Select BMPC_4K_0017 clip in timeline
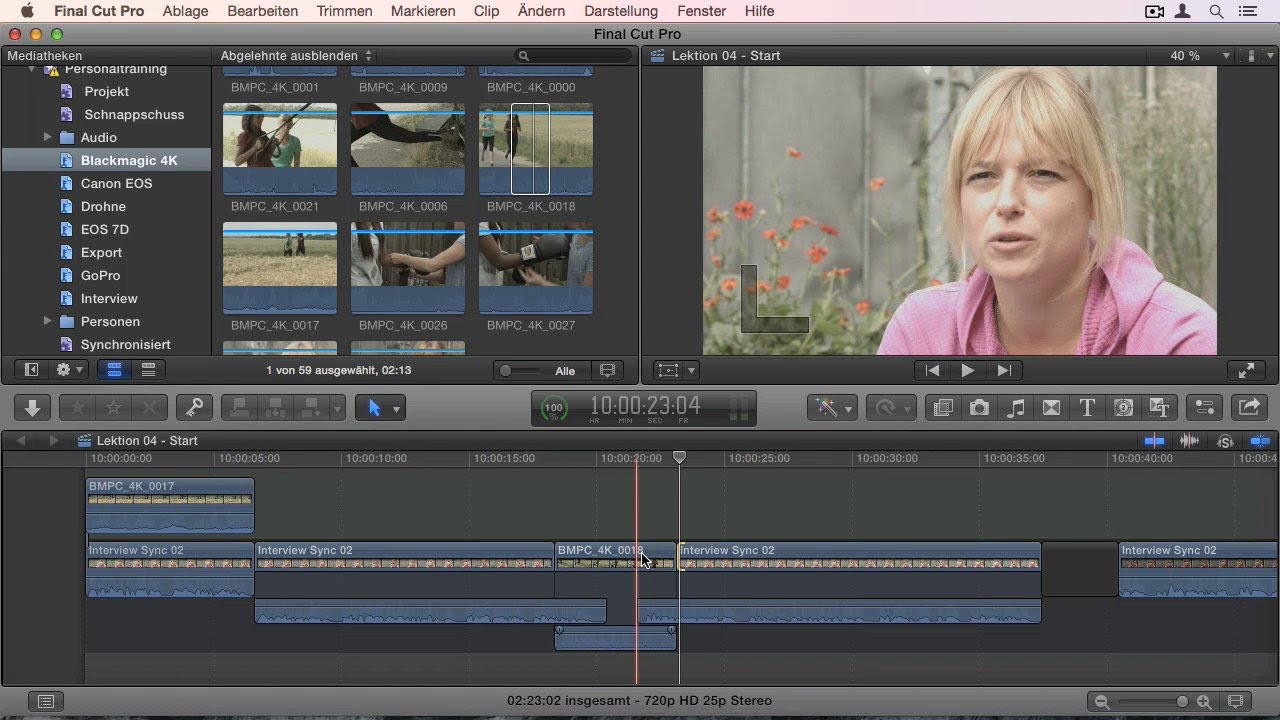 pyautogui.click(x=170, y=506)
